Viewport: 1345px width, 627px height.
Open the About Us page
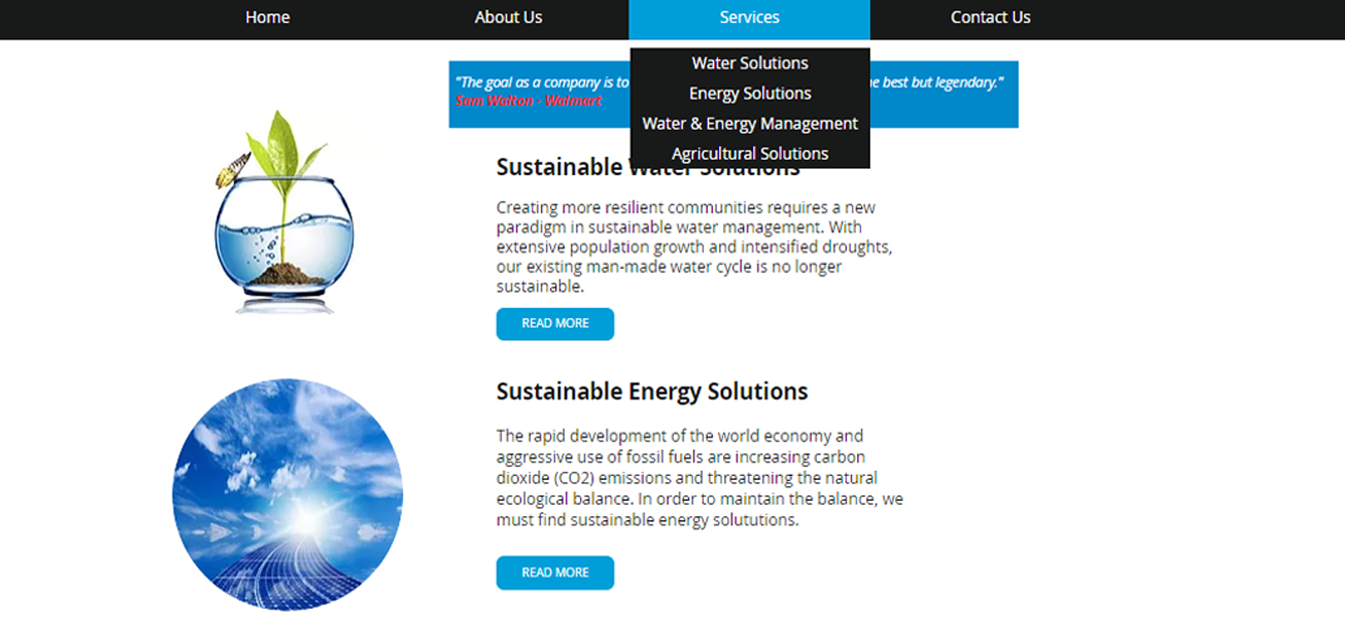click(508, 17)
